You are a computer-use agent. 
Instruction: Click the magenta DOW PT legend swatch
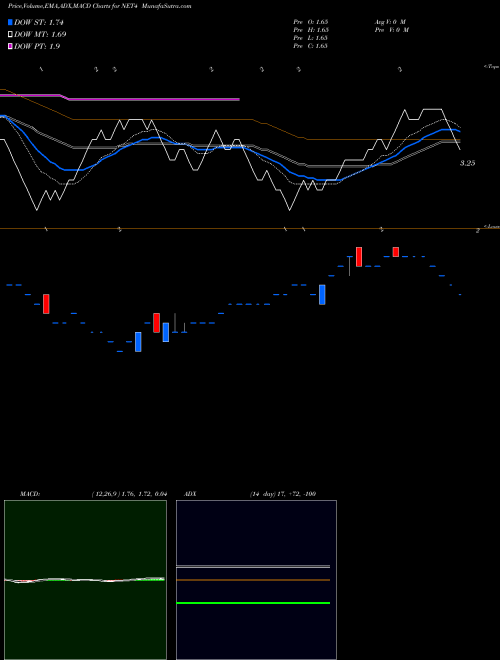[x=10, y=46]
